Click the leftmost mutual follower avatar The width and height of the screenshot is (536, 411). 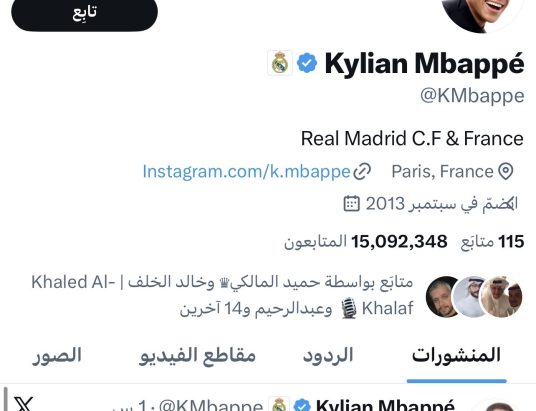click(441, 296)
